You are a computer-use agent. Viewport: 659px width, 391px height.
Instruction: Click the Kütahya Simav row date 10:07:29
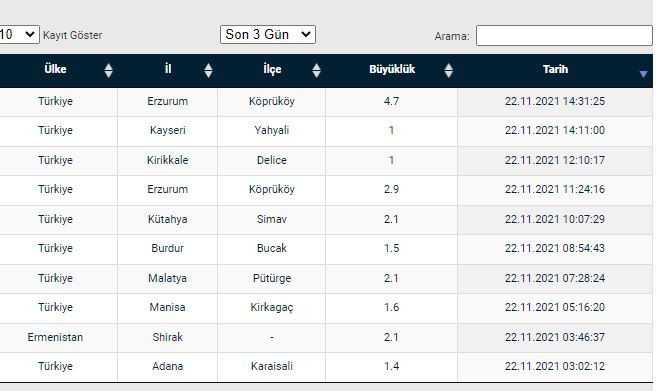click(x=555, y=219)
